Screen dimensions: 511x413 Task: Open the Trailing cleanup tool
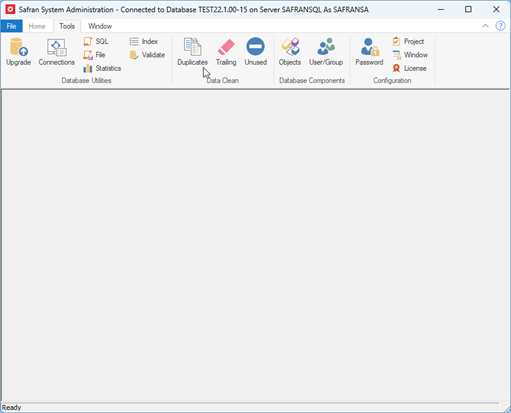(x=226, y=52)
